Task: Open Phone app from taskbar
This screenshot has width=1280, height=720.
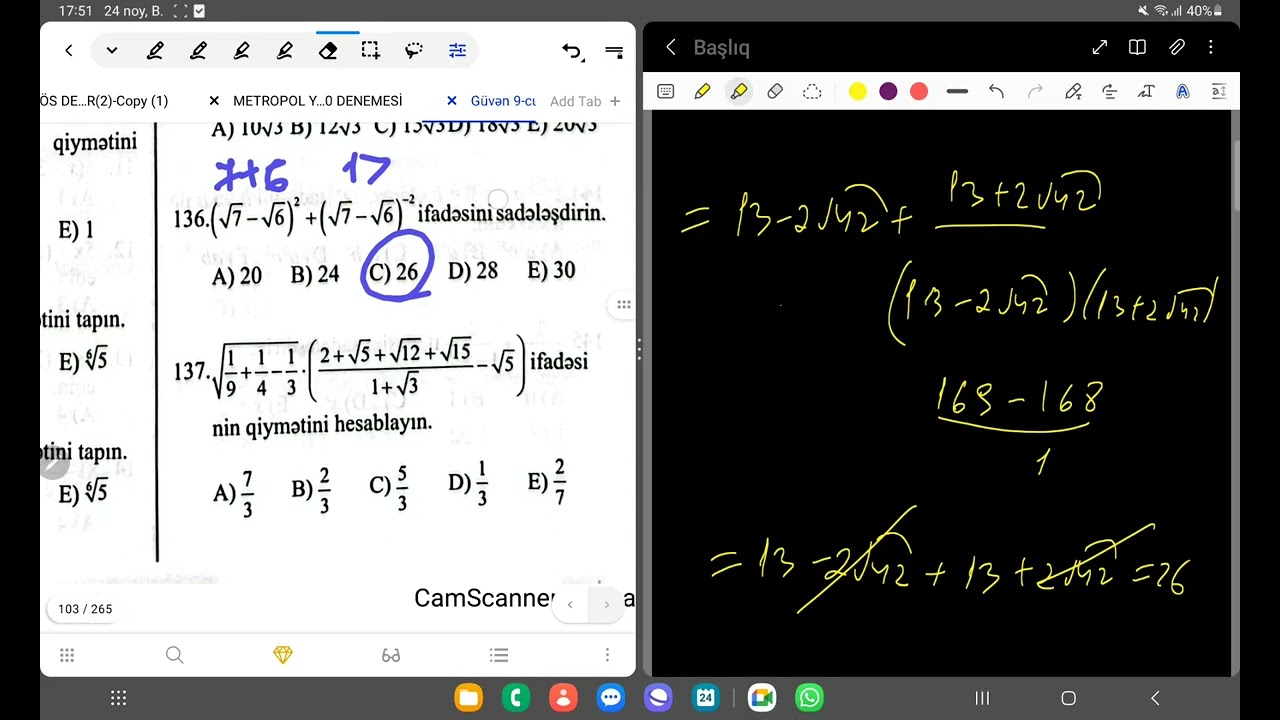Action: [x=516, y=698]
